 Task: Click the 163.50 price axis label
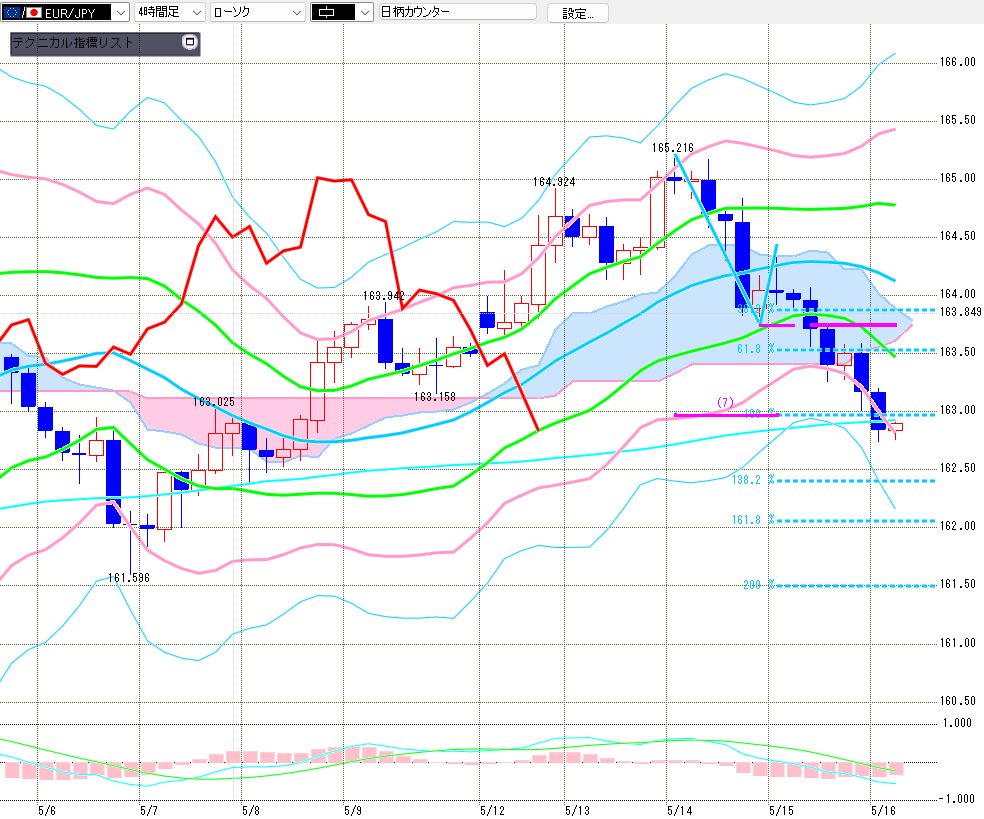pos(958,352)
